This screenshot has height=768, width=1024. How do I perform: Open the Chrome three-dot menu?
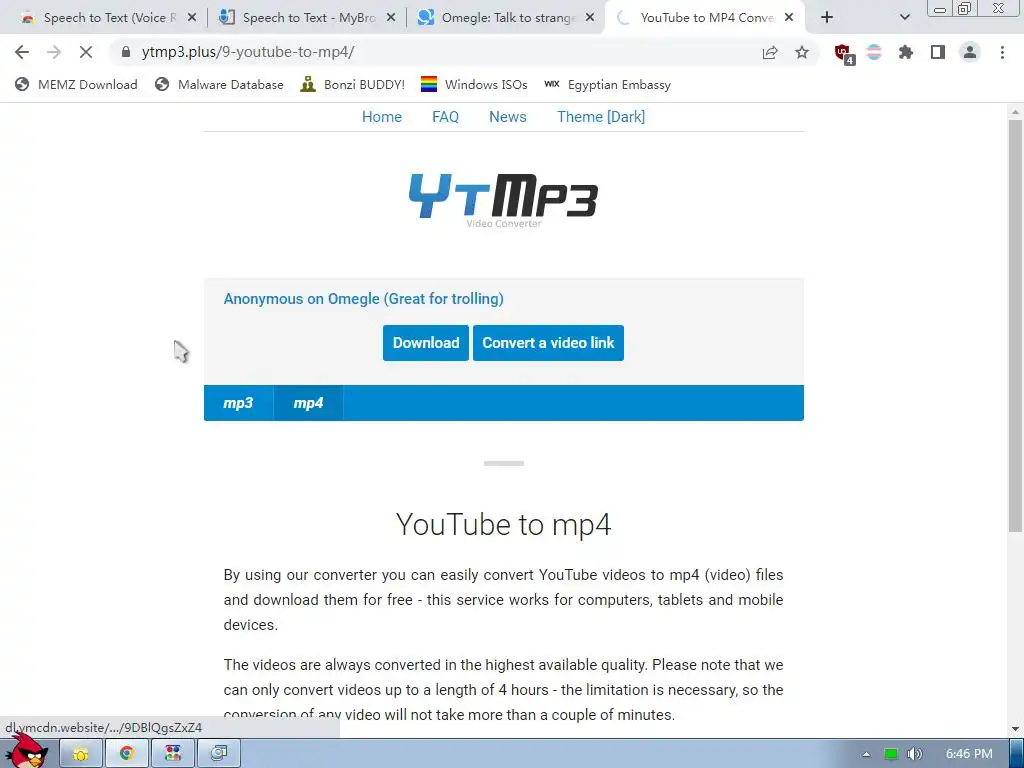1002,52
